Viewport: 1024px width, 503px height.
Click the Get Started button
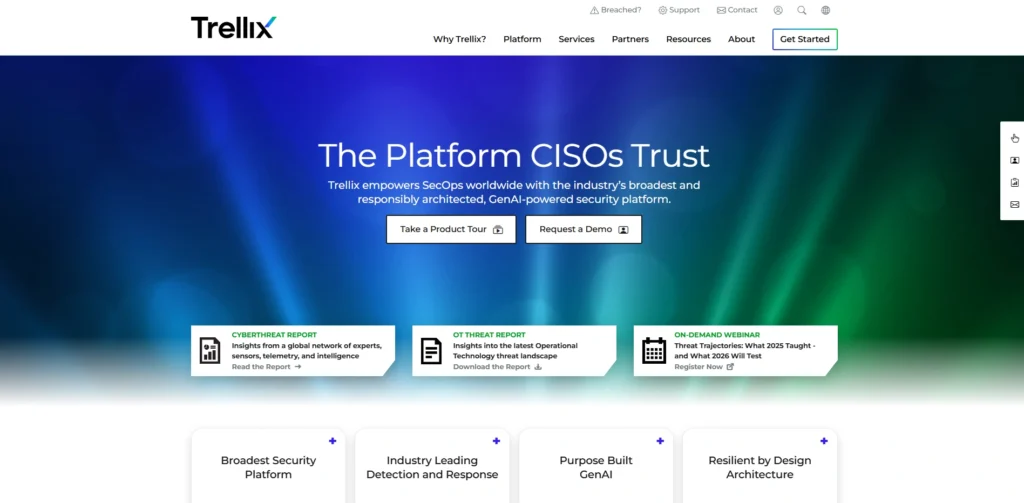coord(804,39)
